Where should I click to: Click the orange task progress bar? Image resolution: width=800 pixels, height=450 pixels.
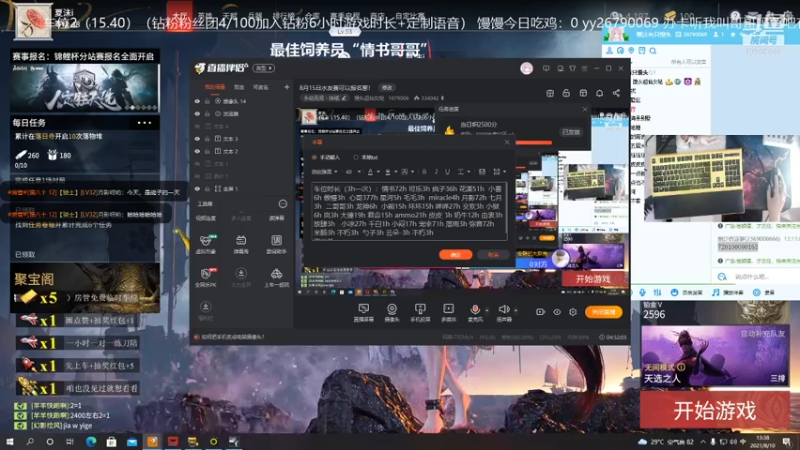coord(534,143)
